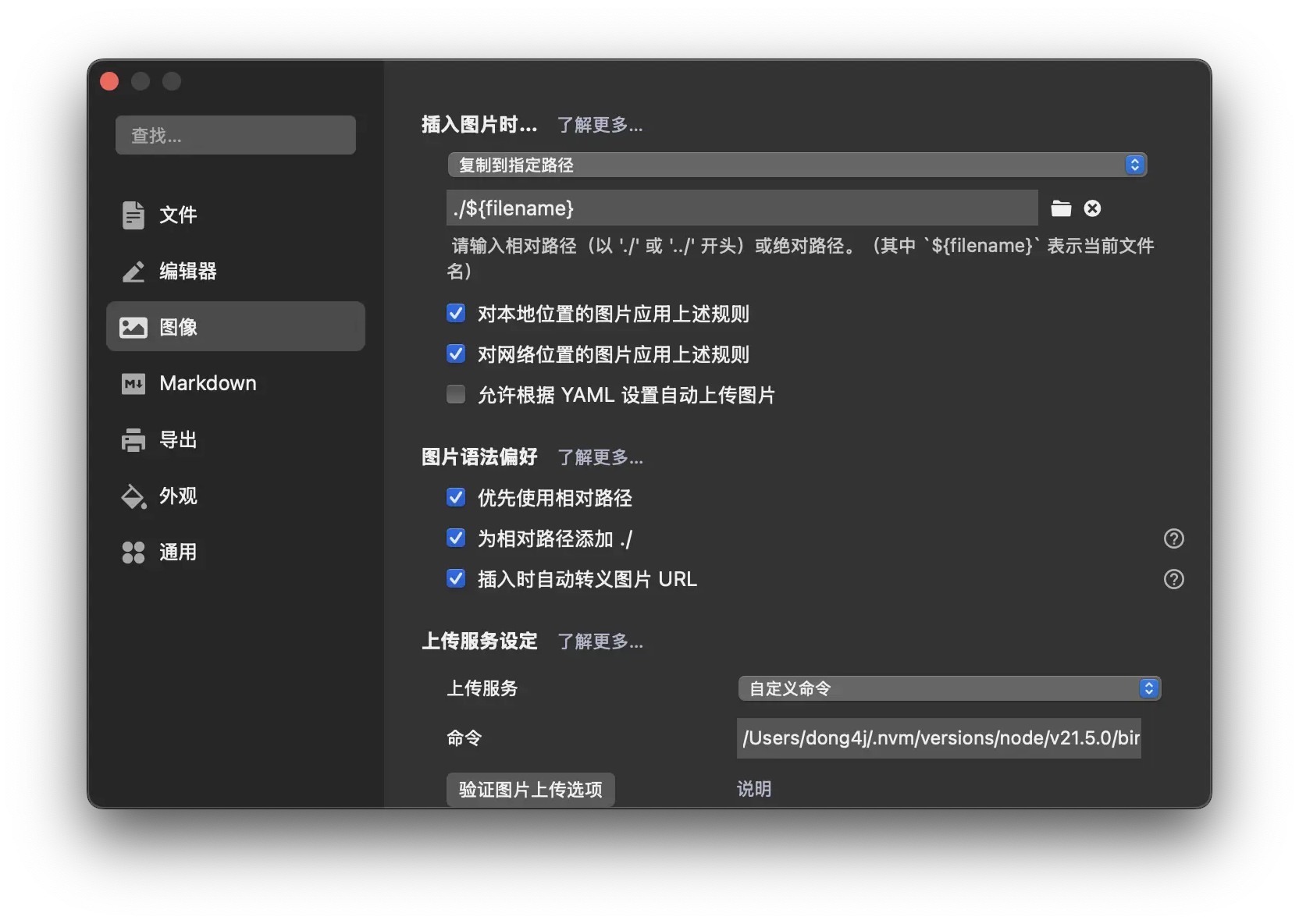Click 了解更多 beside 上传服务设定
The height and width of the screenshot is (924, 1299).
coord(600,641)
